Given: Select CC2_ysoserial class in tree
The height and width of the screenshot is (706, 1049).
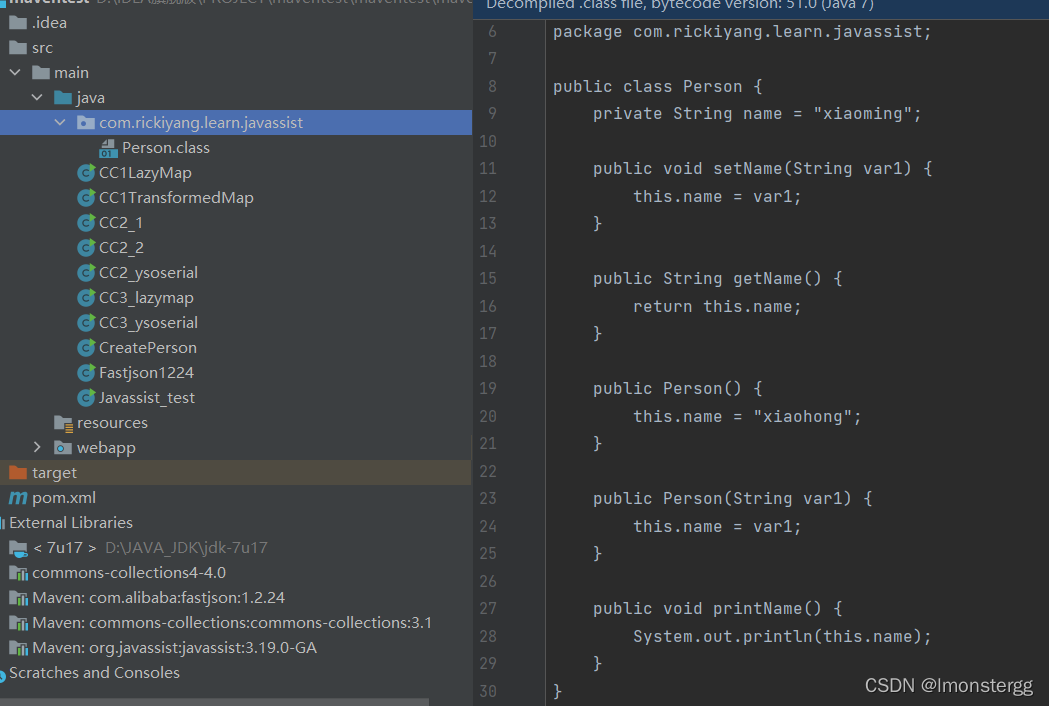Looking at the screenshot, I should click(x=148, y=273).
